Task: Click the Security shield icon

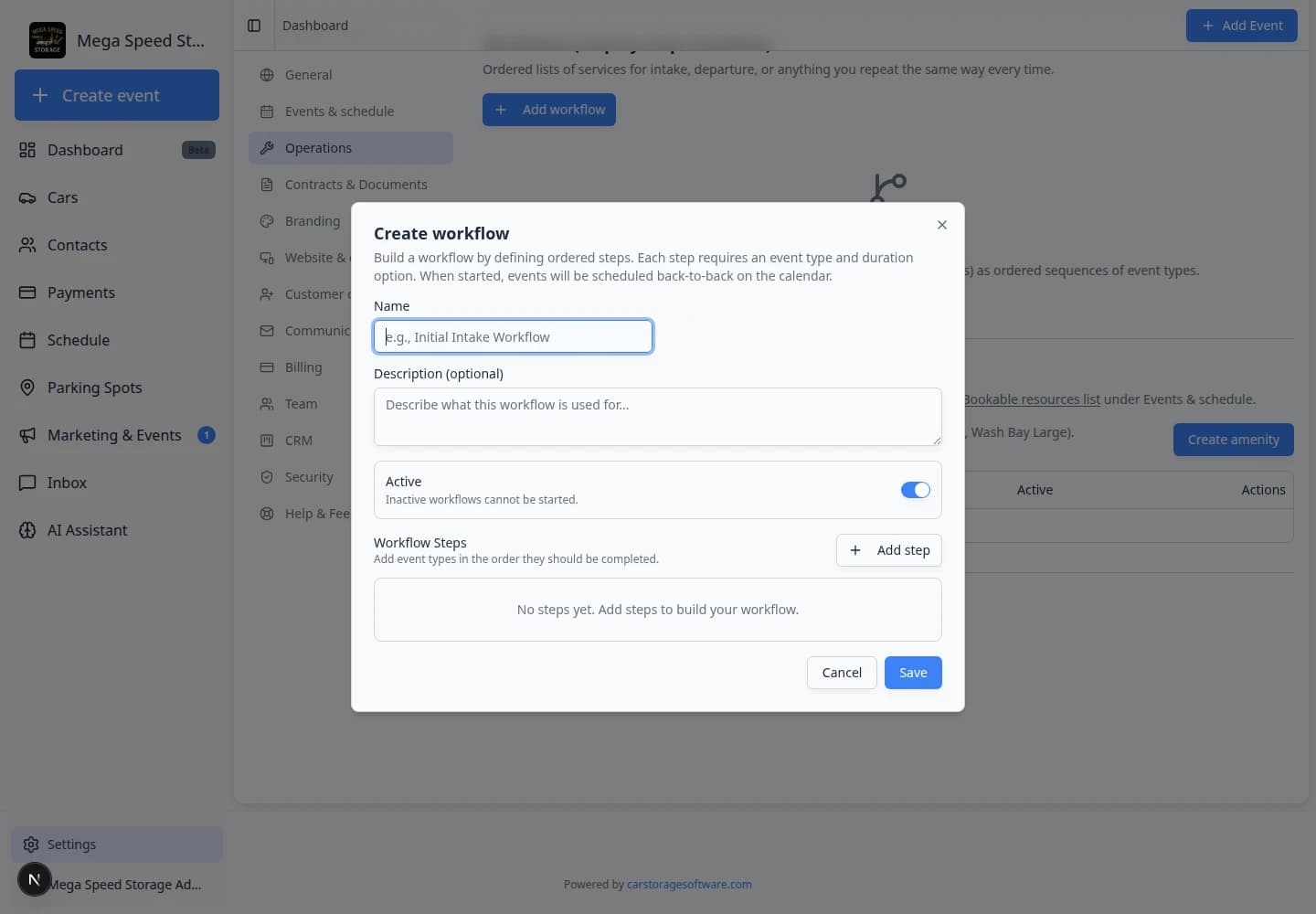Action: (x=267, y=477)
